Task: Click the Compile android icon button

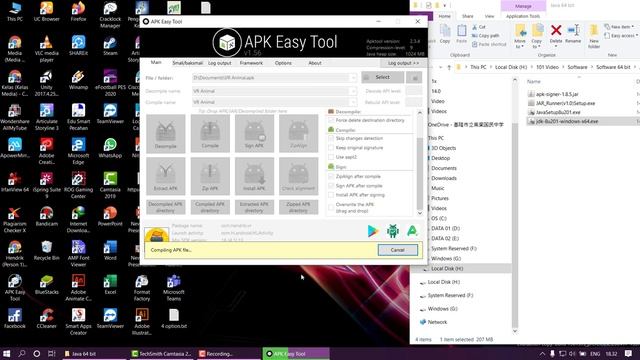Action: click(x=210, y=133)
